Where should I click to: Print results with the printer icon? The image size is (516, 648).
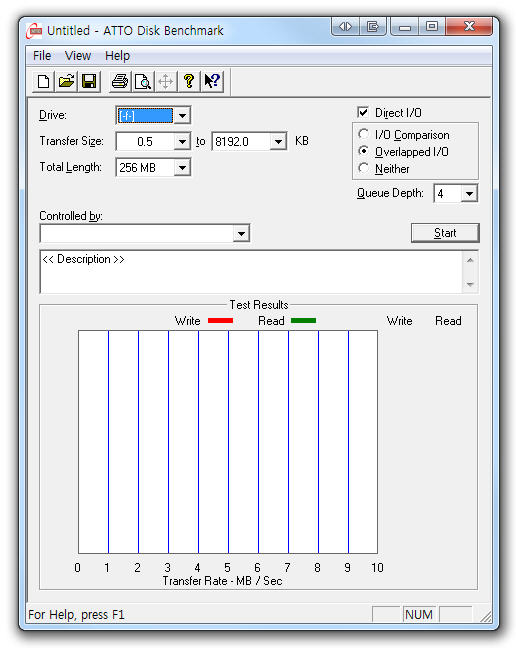point(120,81)
